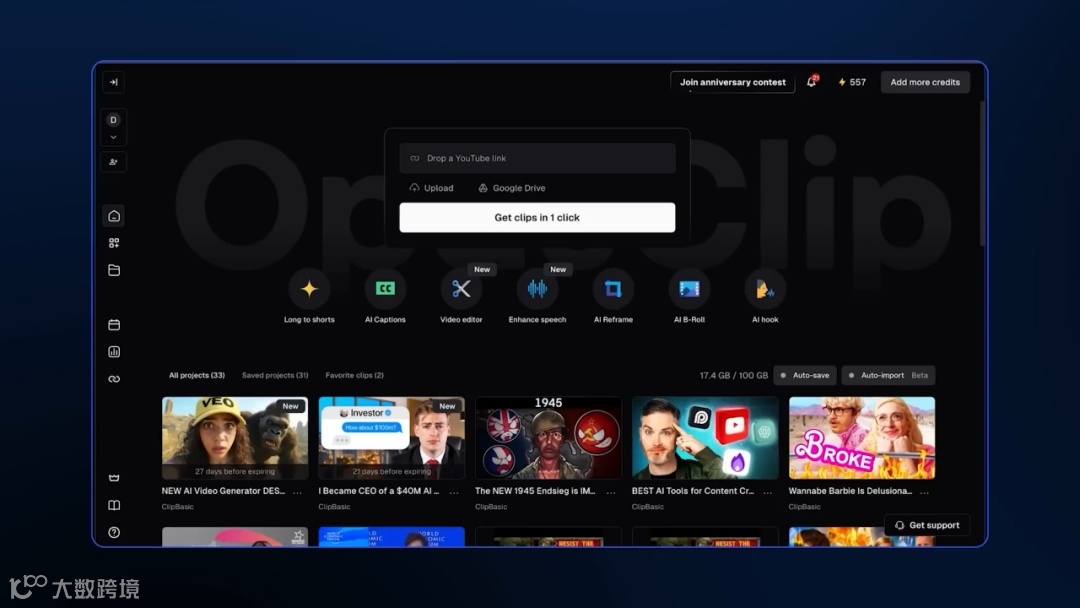Open the Wannabe Barbie project thumbnail
This screenshot has width=1080, height=608.
[x=862, y=438]
